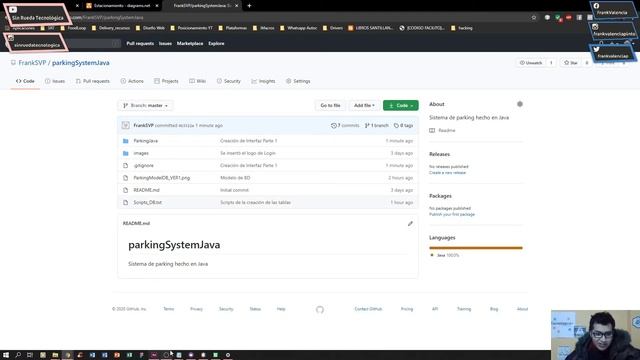Open a new browser tab with the plus icon
The width and height of the screenshot is (640, 360).
coord(249,6)
